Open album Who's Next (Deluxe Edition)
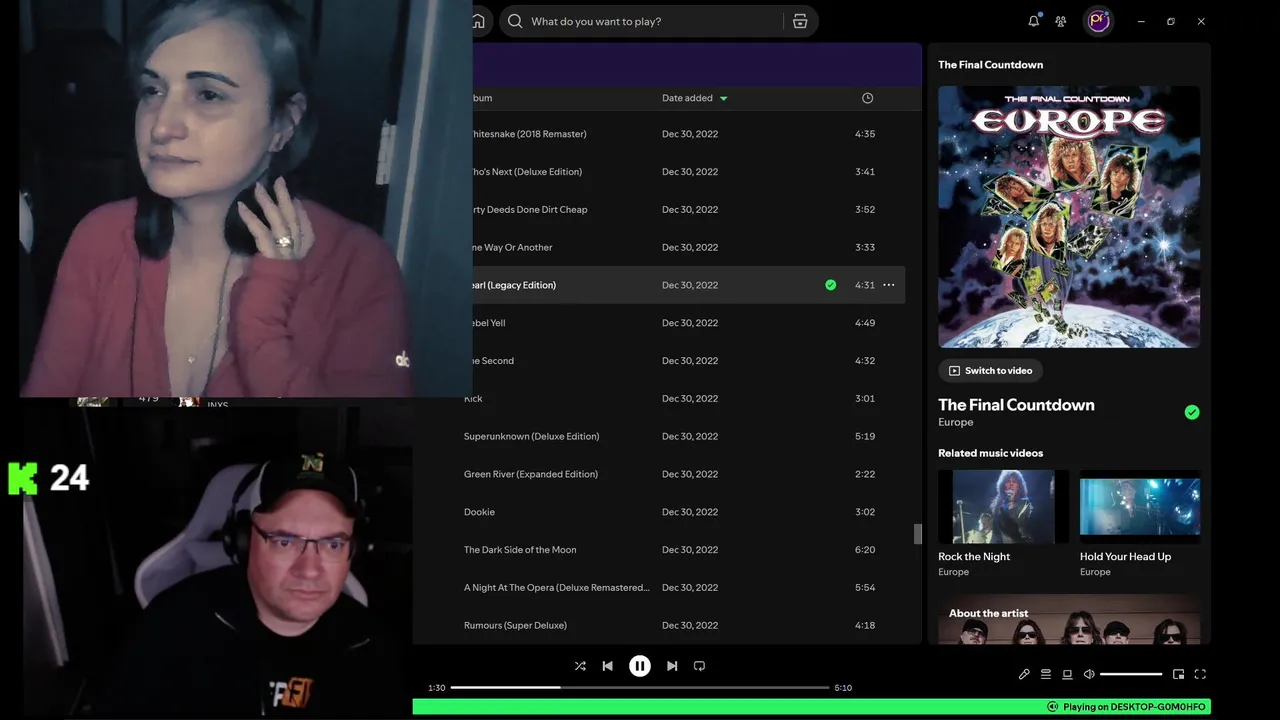 coord(526,172)
